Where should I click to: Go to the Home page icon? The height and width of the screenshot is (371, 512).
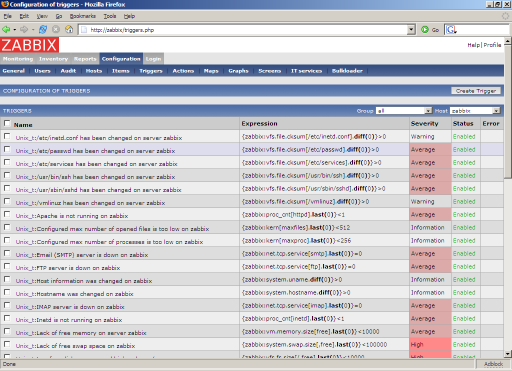69,29
